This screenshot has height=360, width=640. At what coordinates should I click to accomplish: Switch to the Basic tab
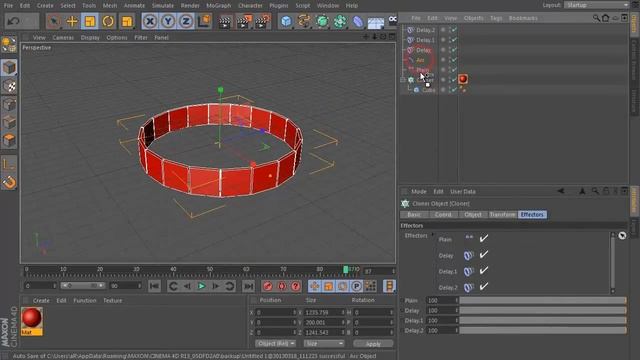pyautogui.click(x=414, y=215)
